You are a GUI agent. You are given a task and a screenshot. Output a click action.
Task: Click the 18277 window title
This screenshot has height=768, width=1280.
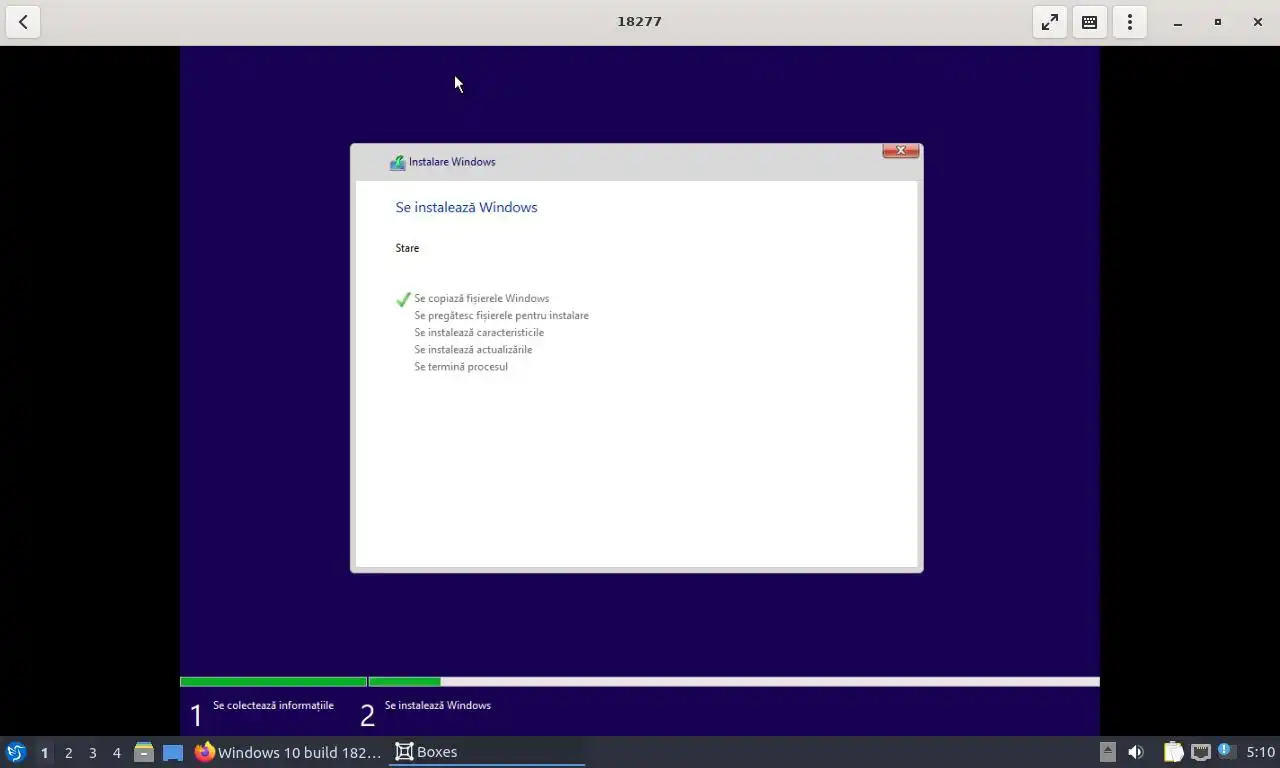[x=639, y=21]
